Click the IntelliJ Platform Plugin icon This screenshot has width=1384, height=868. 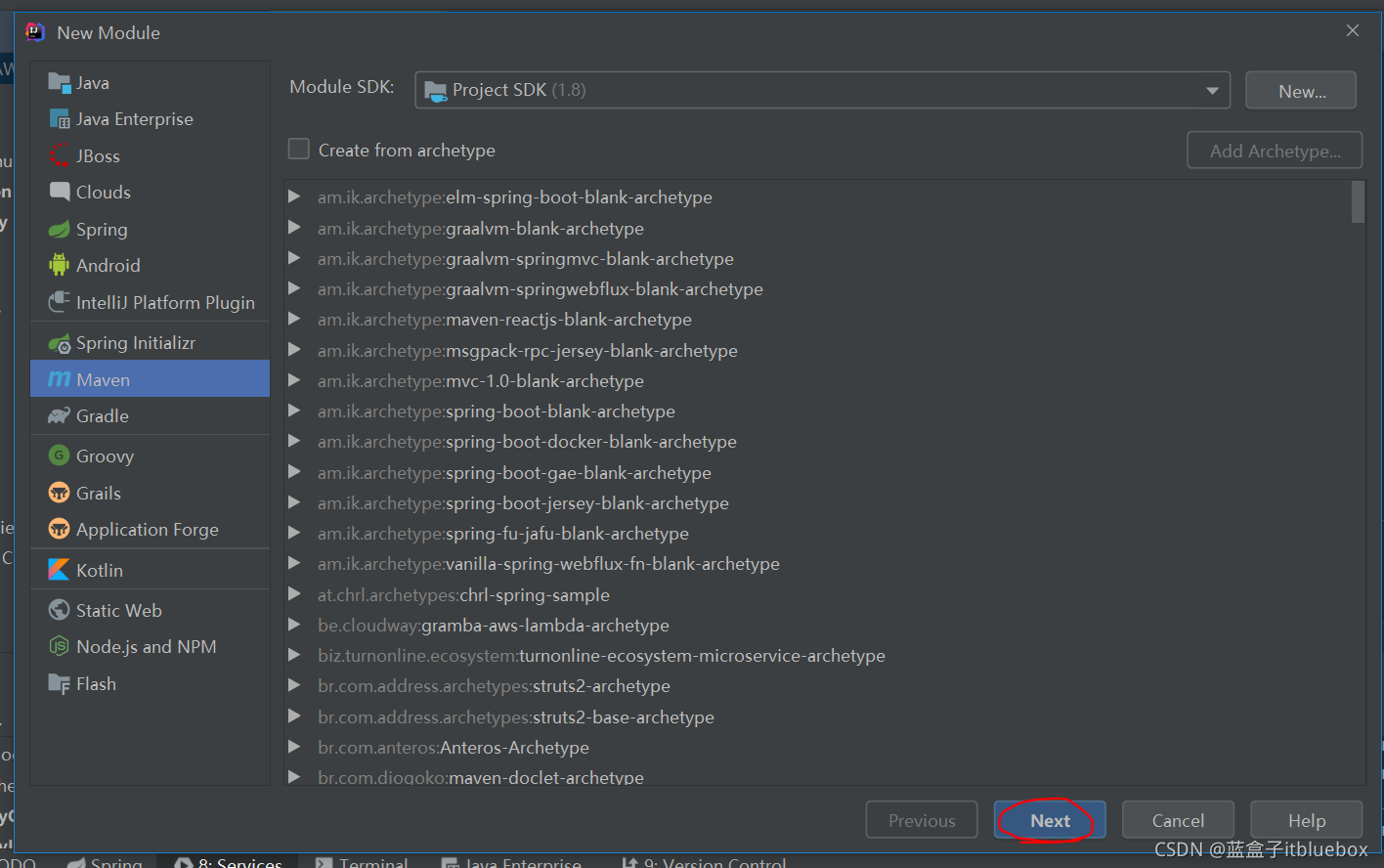60,302
